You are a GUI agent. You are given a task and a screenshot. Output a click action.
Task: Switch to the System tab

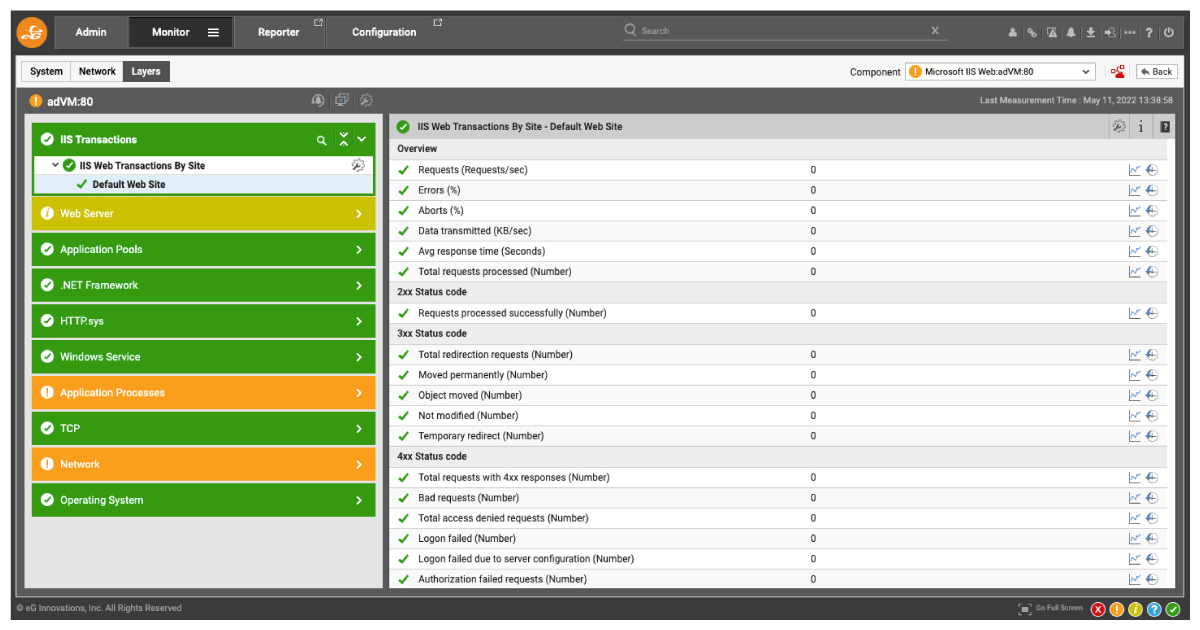point(46,72)
